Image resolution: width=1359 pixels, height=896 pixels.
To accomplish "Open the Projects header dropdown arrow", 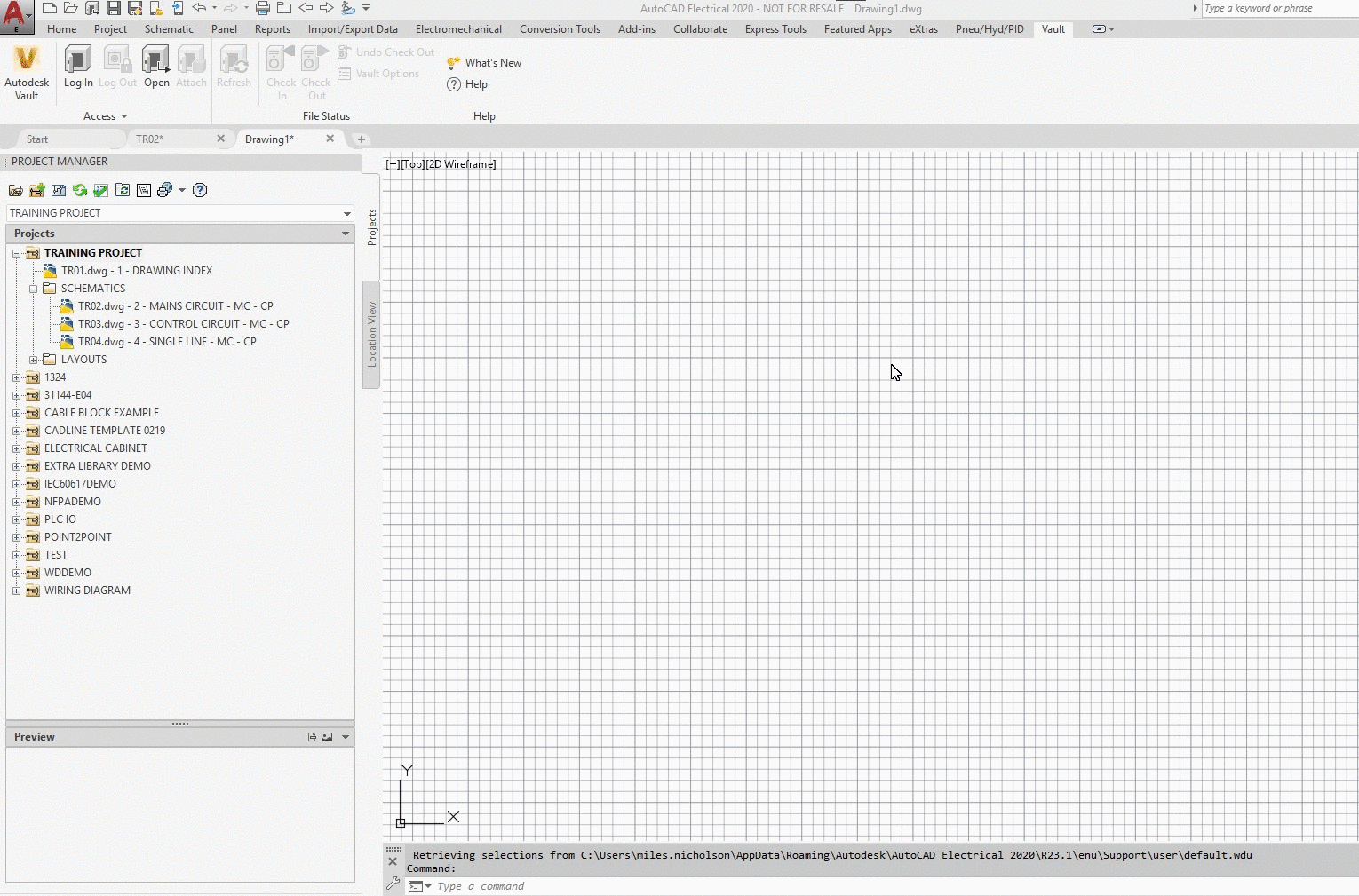I will [x=346, y=234].
